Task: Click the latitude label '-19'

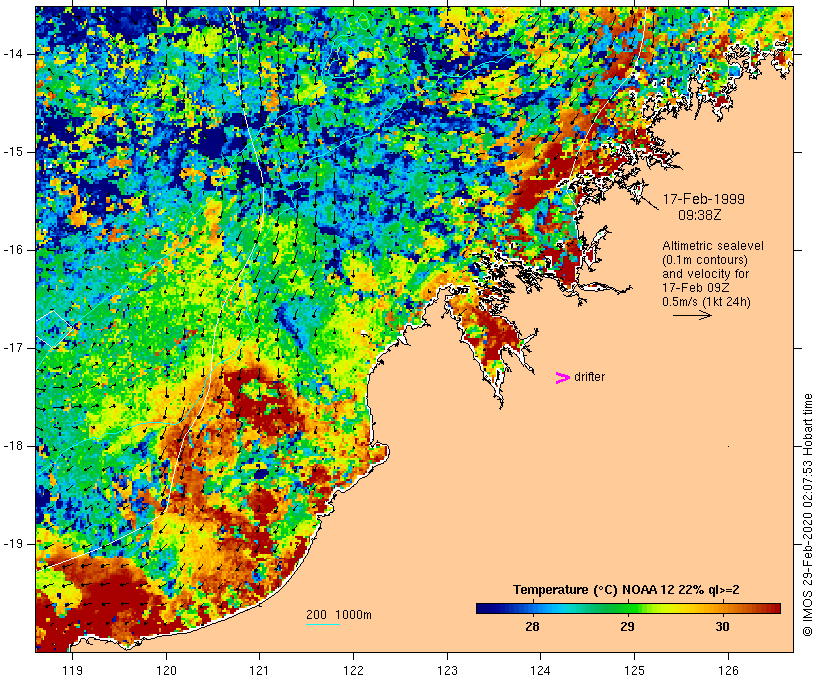Action: click(14, 544)
